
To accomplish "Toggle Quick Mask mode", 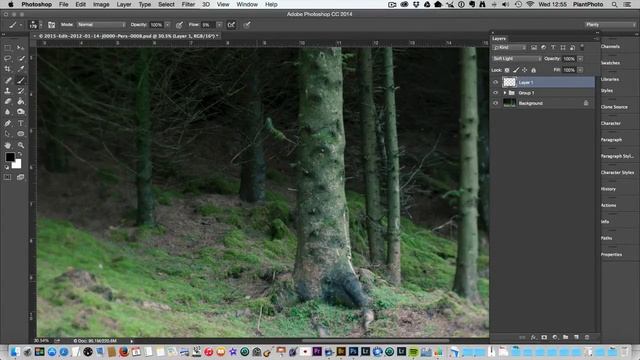I will tap(8, 177).
